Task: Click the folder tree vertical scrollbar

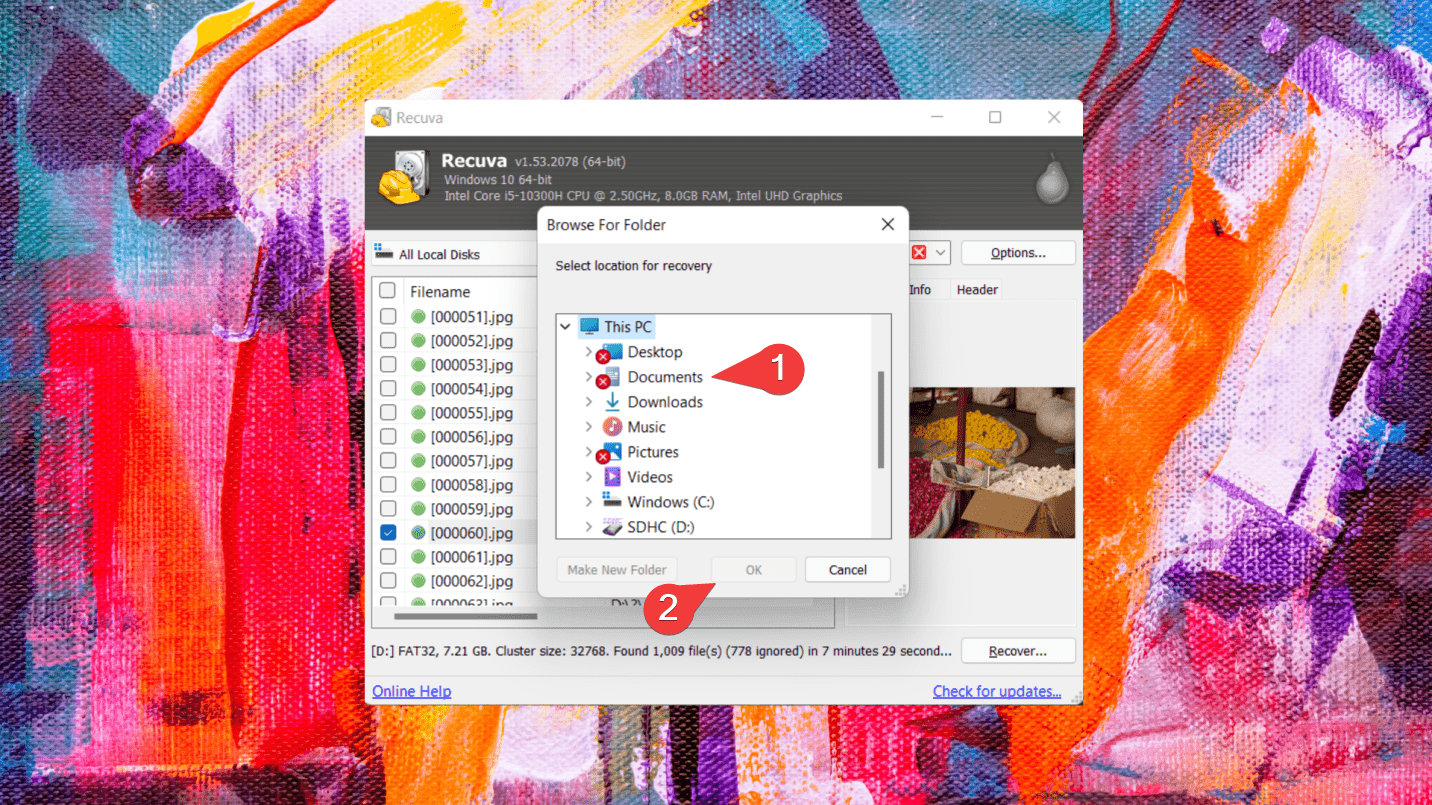Action: [881, 420]
